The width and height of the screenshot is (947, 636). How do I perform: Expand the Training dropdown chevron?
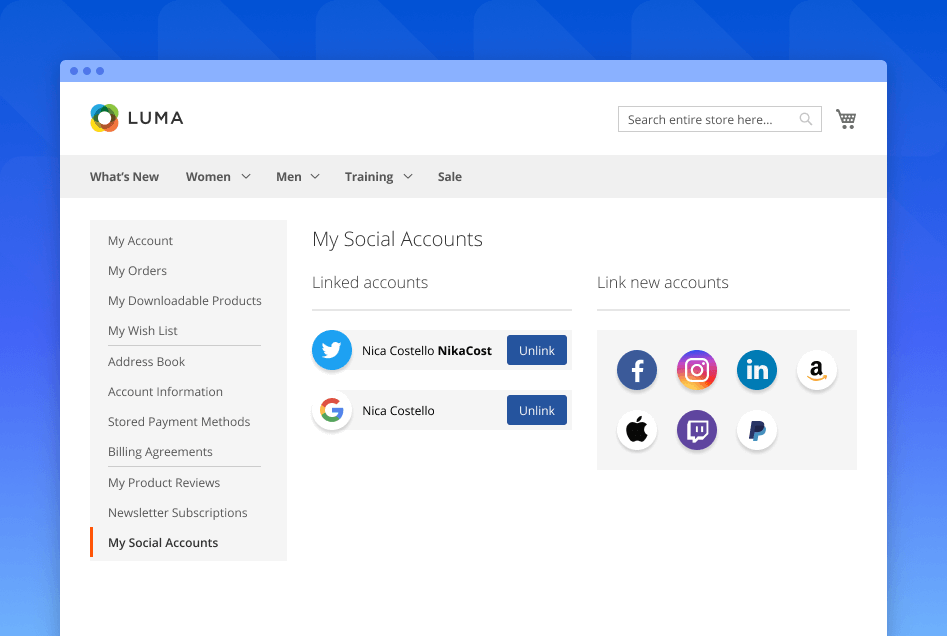[x=408, y=176]
